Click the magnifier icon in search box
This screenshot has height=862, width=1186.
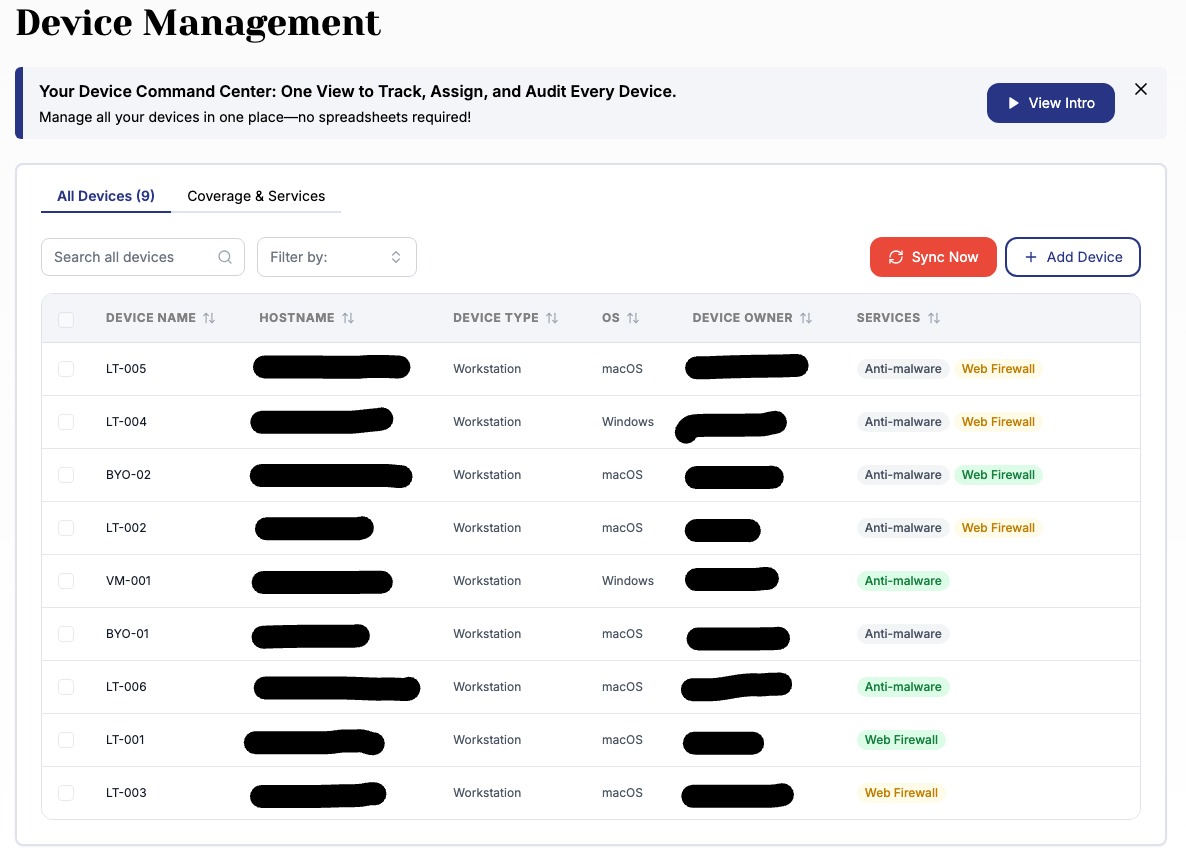(225, 257)
